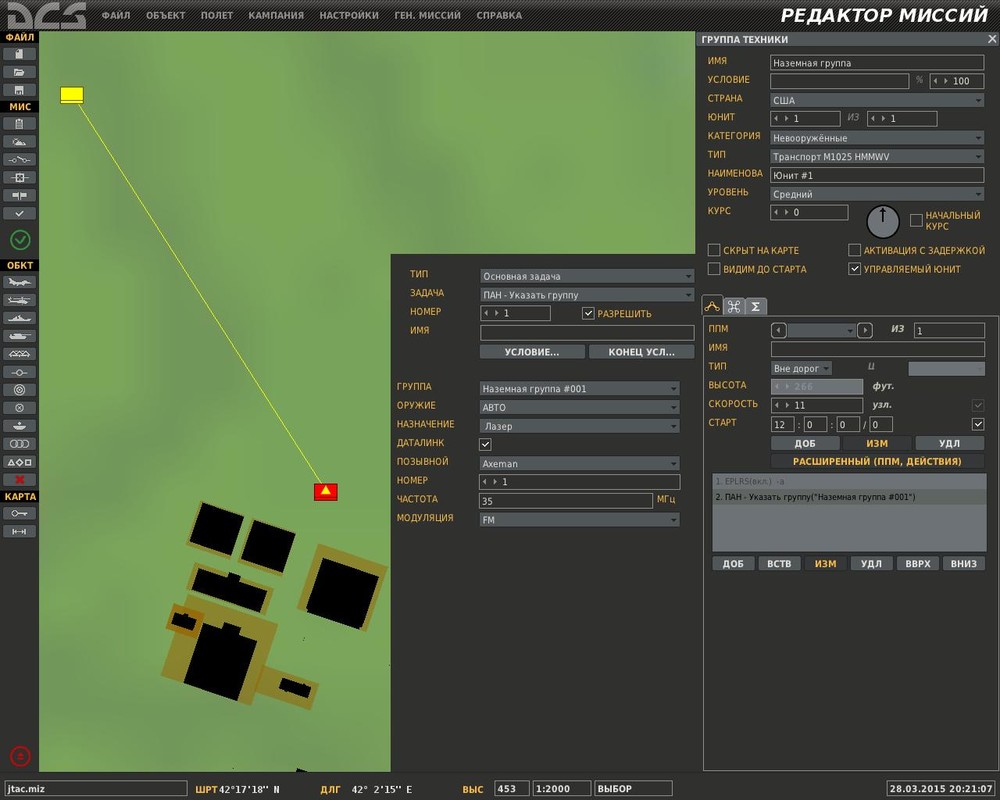Open the СТРАНА dropdown showing США
The image size is (1000, 800).
[x=877, y=100]
